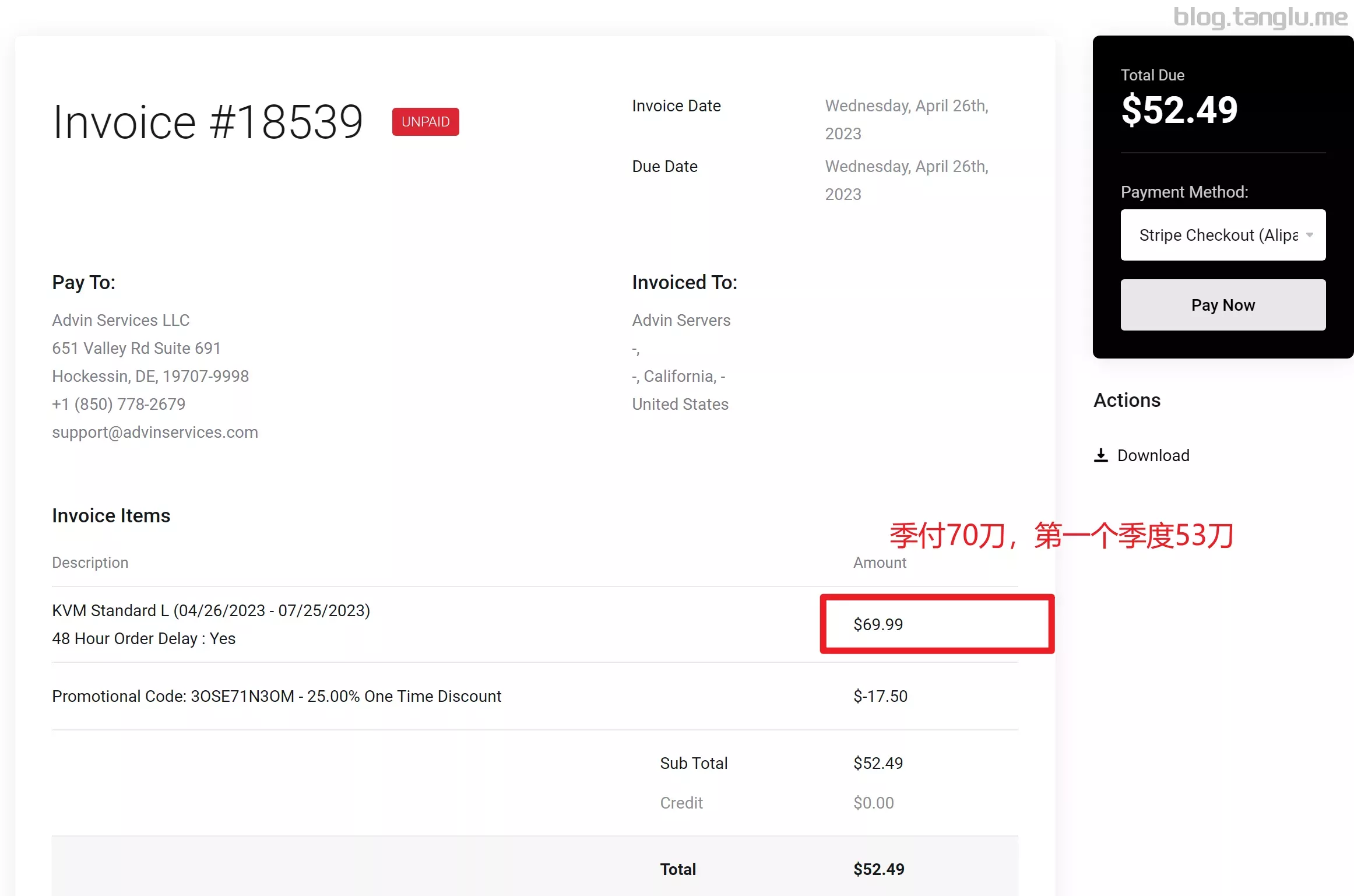Click the Invoice Date value text
Viewport: 1354px width, 896px height.
(907, 120)
